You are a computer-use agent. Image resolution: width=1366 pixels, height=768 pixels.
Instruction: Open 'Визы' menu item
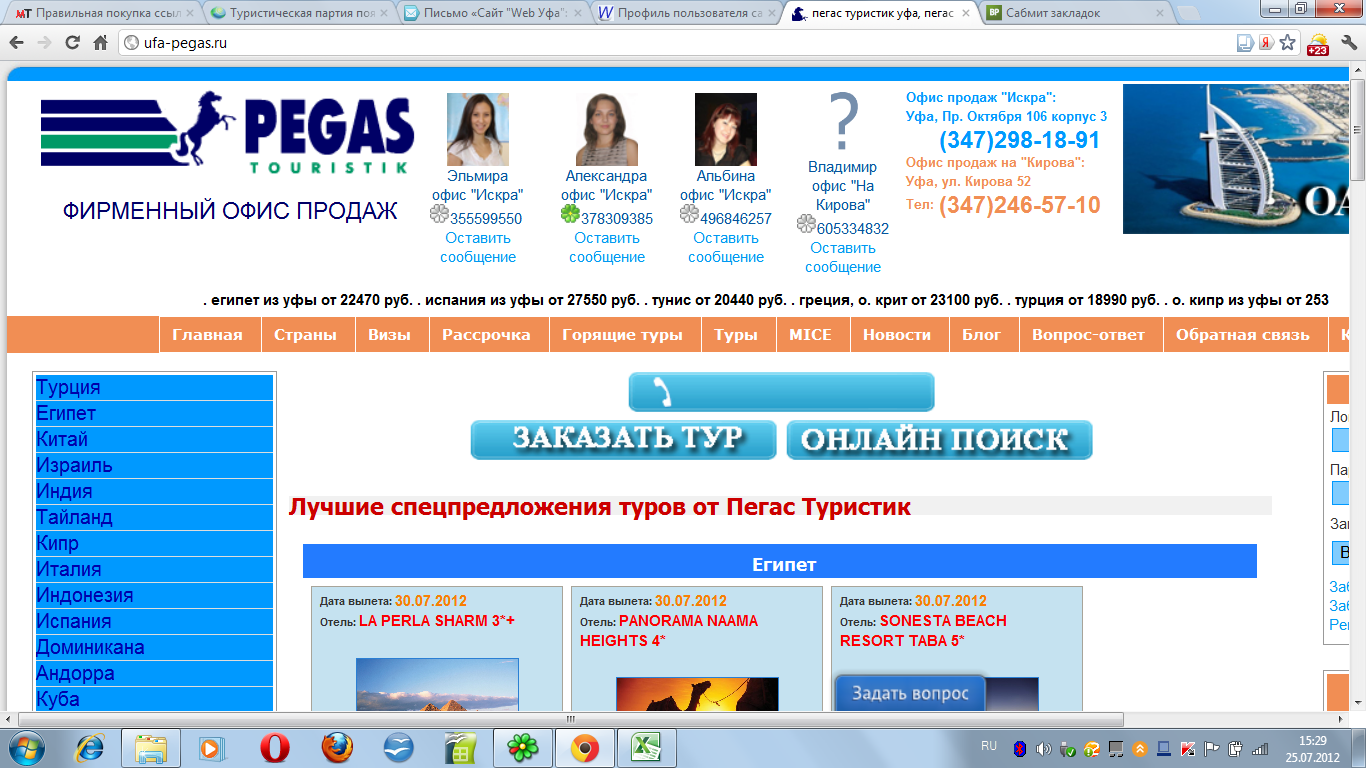pos(389,335)
